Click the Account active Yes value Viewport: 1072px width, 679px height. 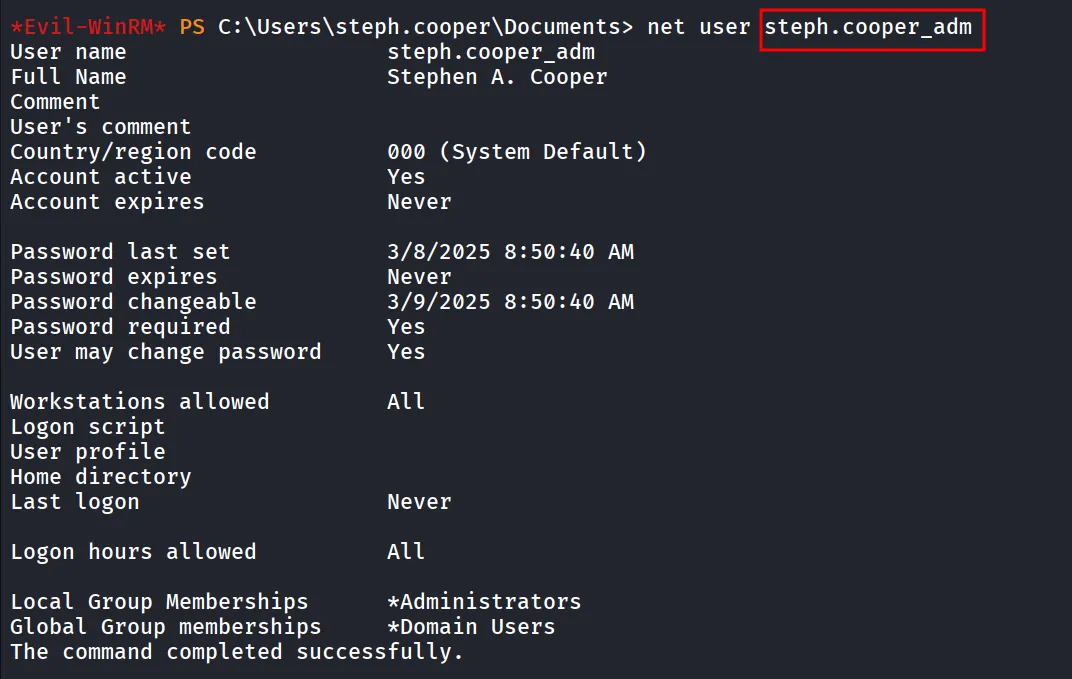[x=406, y=177]
